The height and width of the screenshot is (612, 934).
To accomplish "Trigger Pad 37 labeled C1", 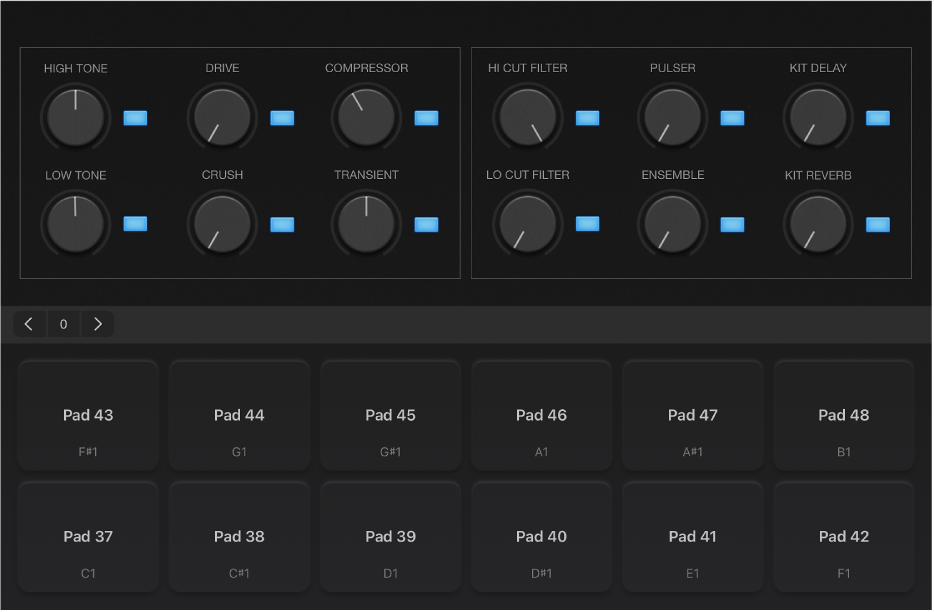I will click(88, 536).
